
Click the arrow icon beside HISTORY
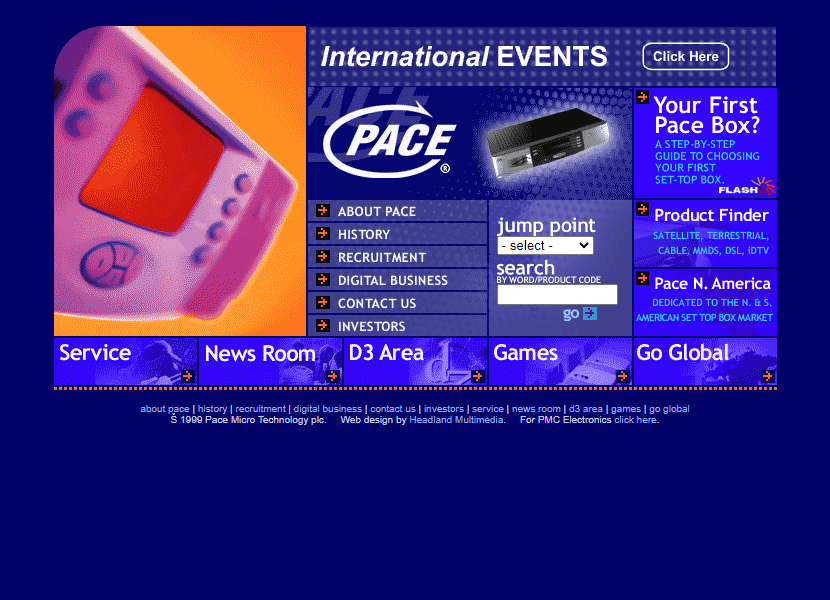click(323, 233)
